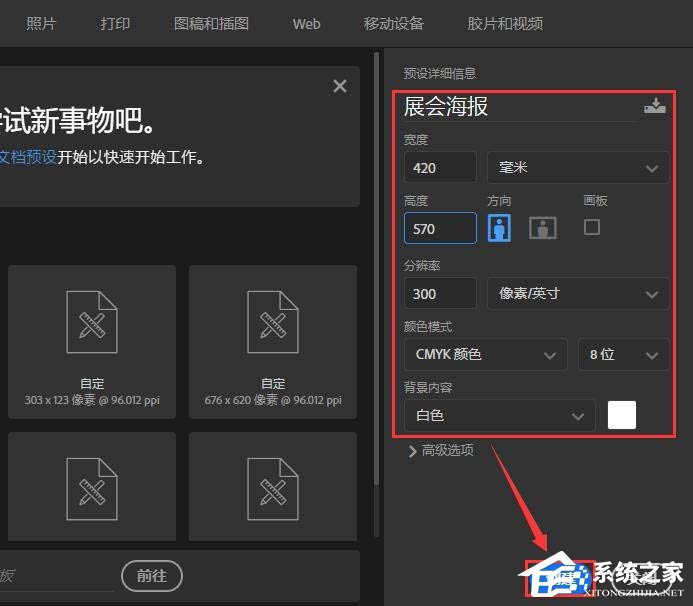693x606 pixels.
Task: Open the 毫米 width unit dropdown
Action: pyautogui.click(x=577, y=167)
